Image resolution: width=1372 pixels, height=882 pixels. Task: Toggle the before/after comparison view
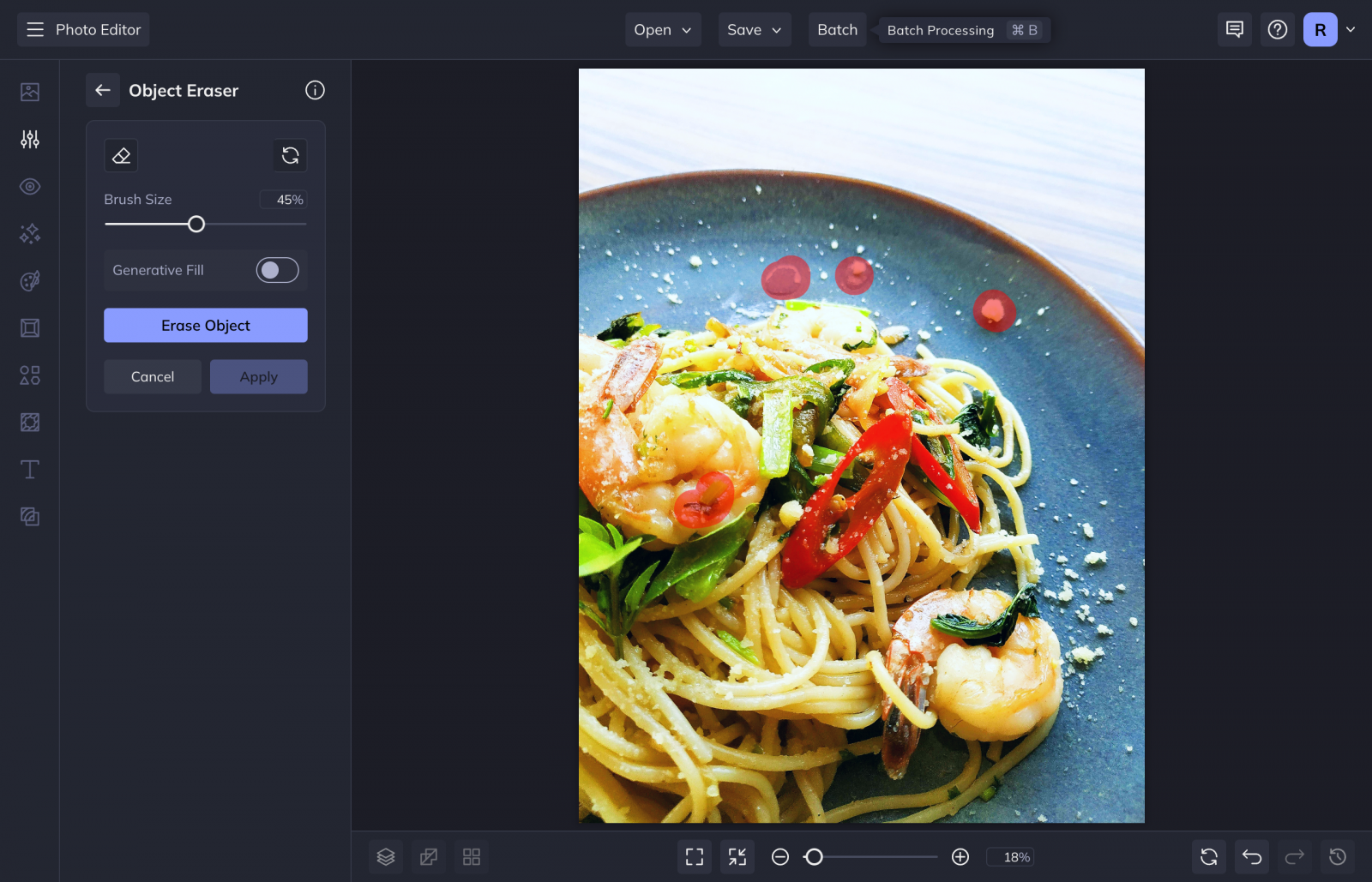[429, 856]
